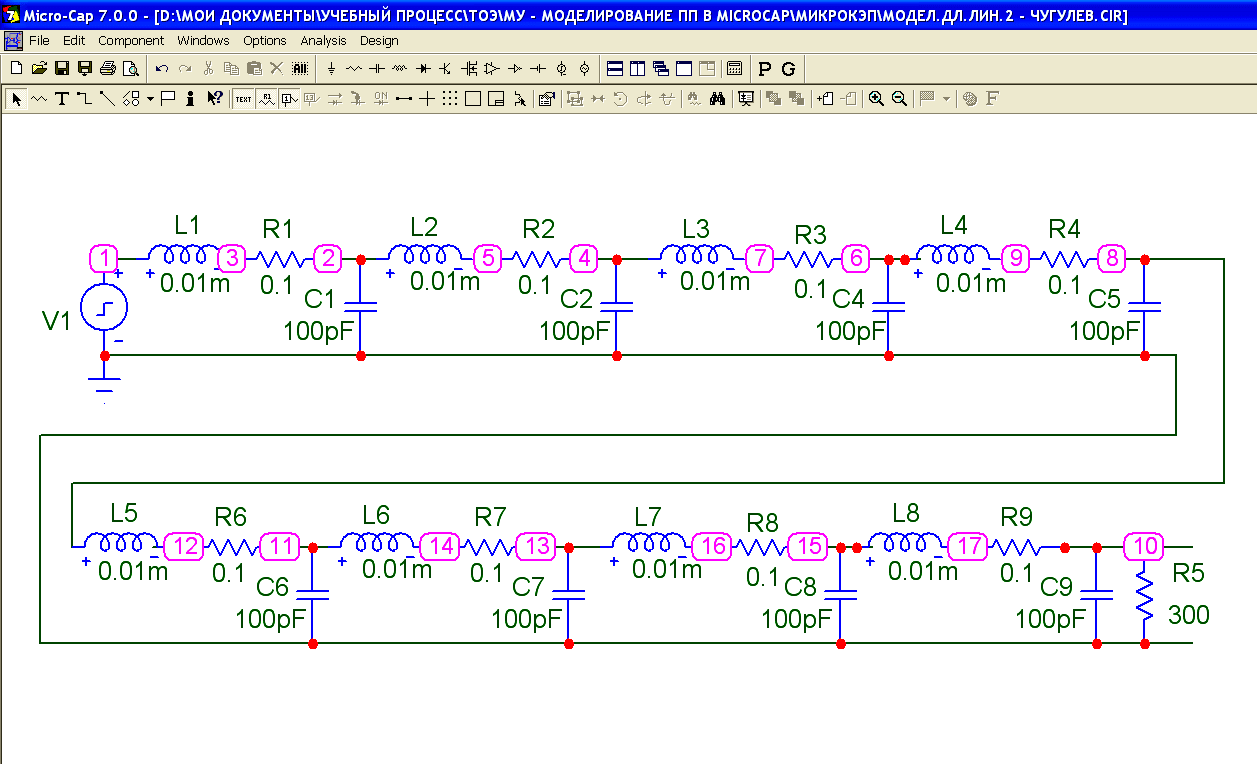Image resolution: width=1257 pixels, height=764 pixels.
Task: Select the diode component tool
Action: (x=423, y=69)
